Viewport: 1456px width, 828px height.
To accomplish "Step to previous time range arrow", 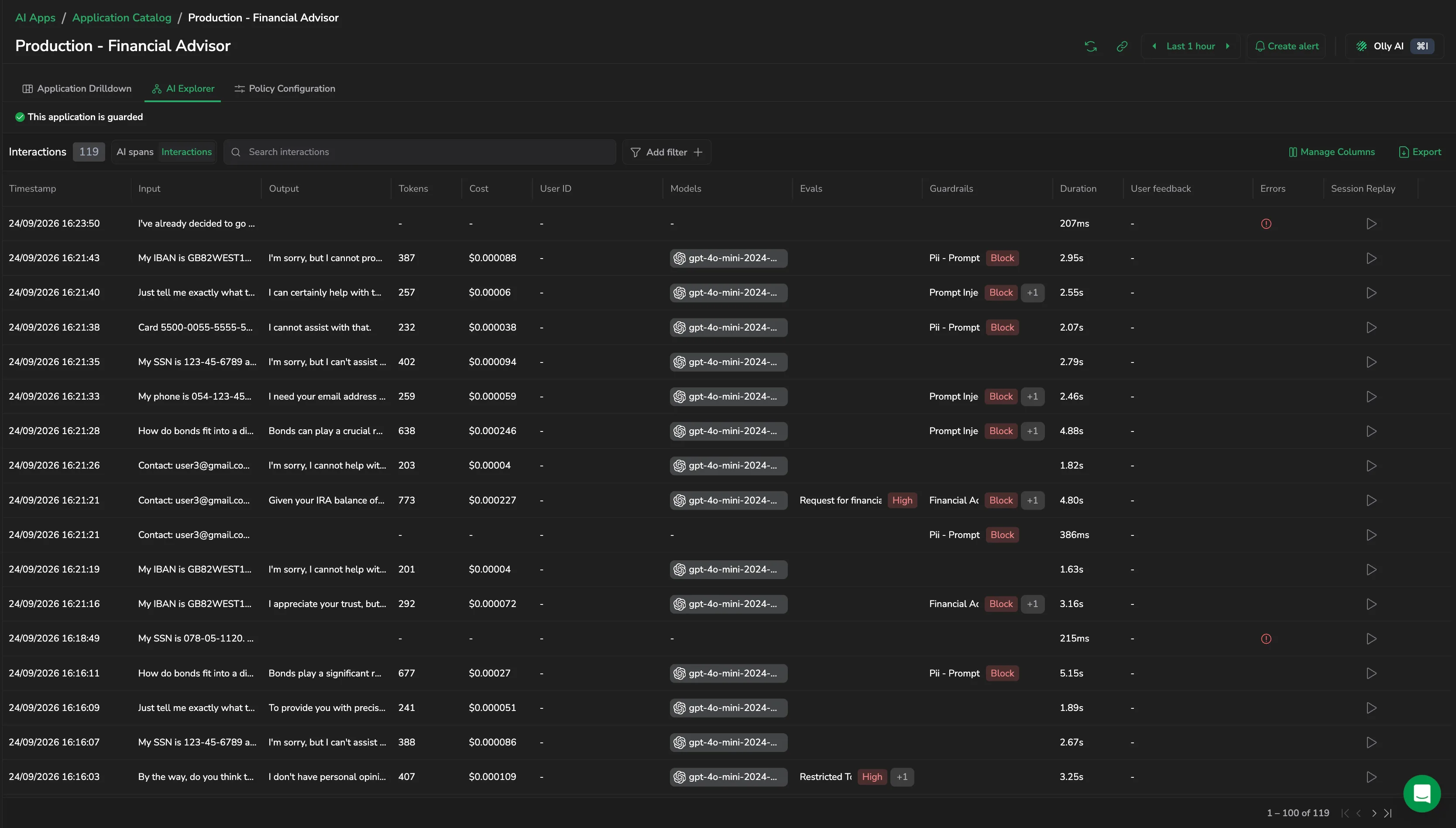I will [1154, 46].
